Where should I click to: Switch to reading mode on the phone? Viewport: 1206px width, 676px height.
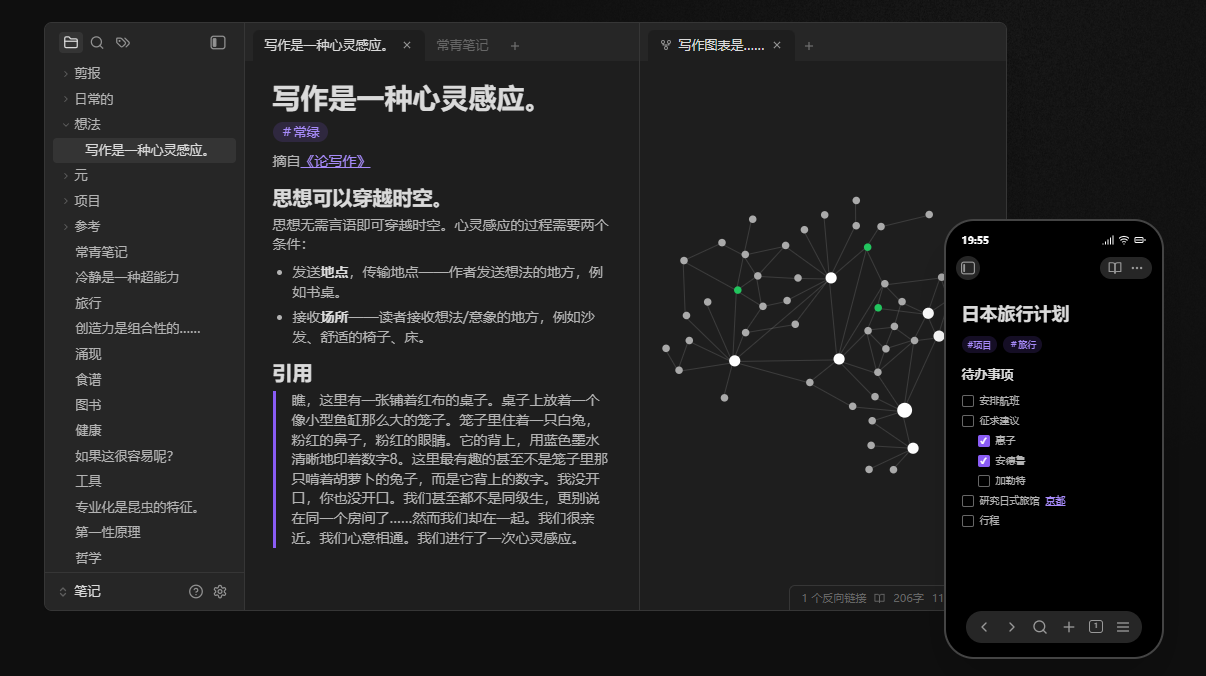(x=1115, y=268)
